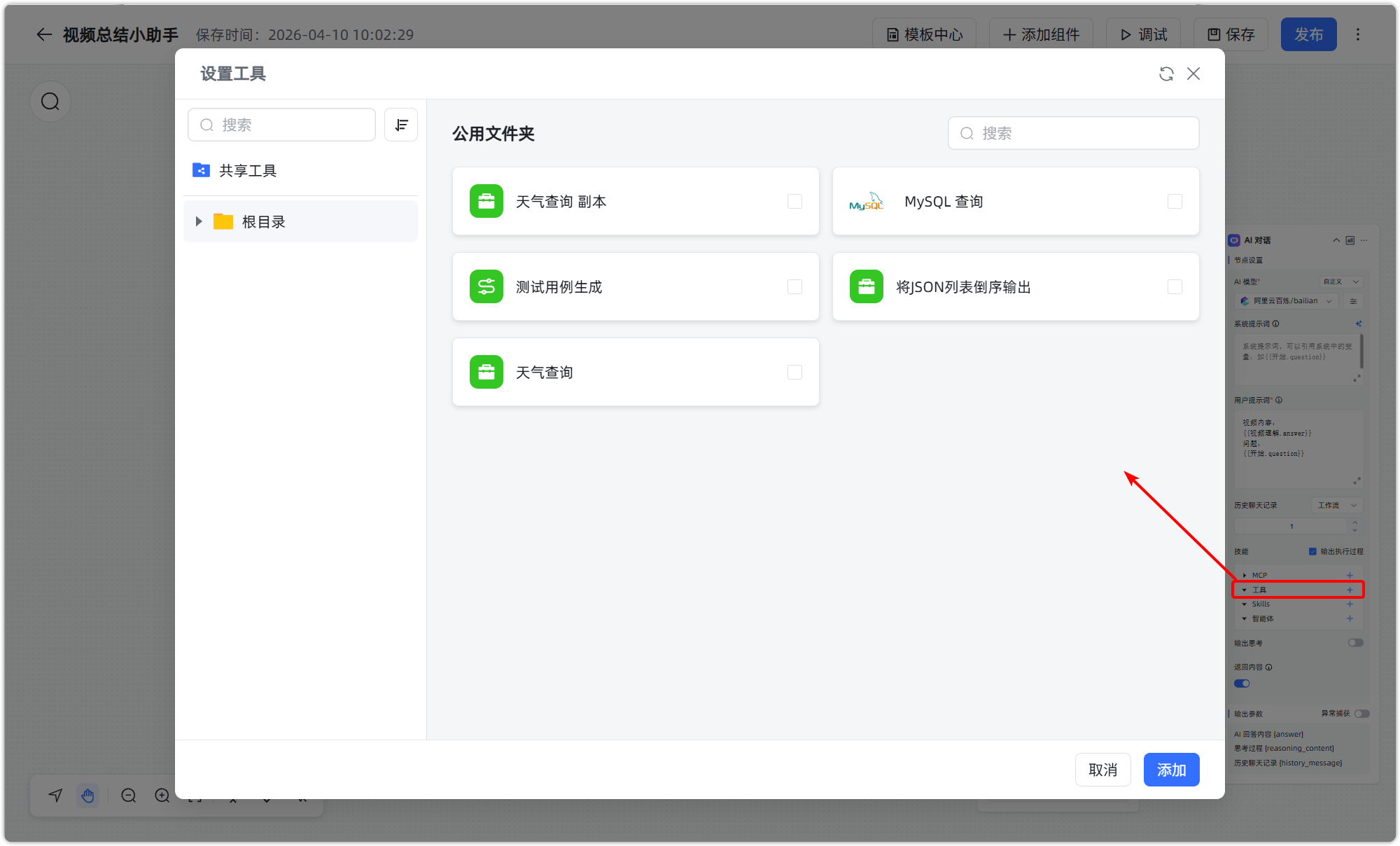Open the 工作流 dropdown for 历史聊天记录
Image resolution: width=1400 pixels, height=846 pixels.
1337,505
